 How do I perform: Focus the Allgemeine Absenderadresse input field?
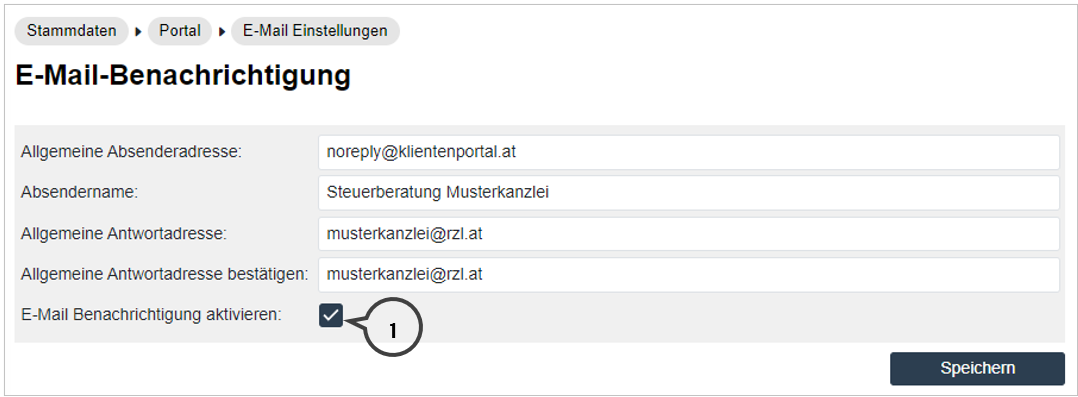(x=688, y=152)
